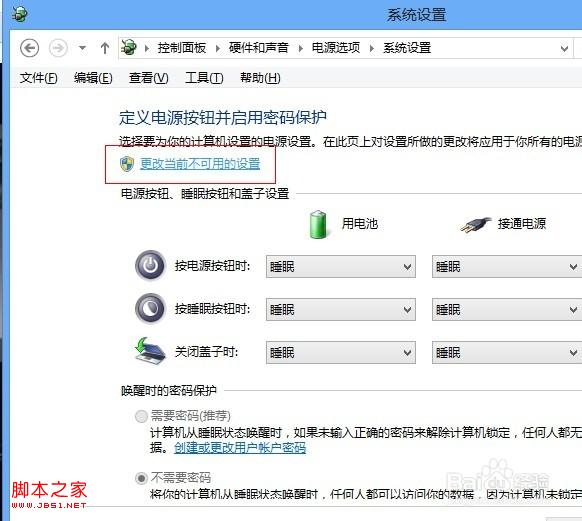Screen dimensions: 582x521
Task: Open the 按睡眠按钮时 battery dropdown
Action: click(x=341, y=309)
